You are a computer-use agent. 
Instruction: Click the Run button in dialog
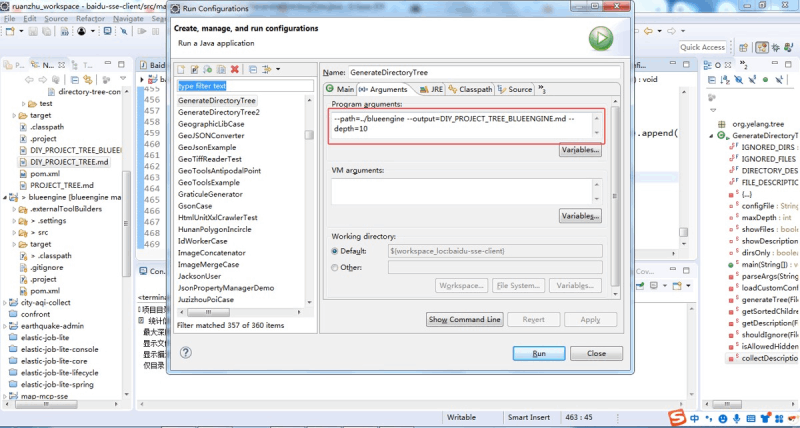(539, 353)
